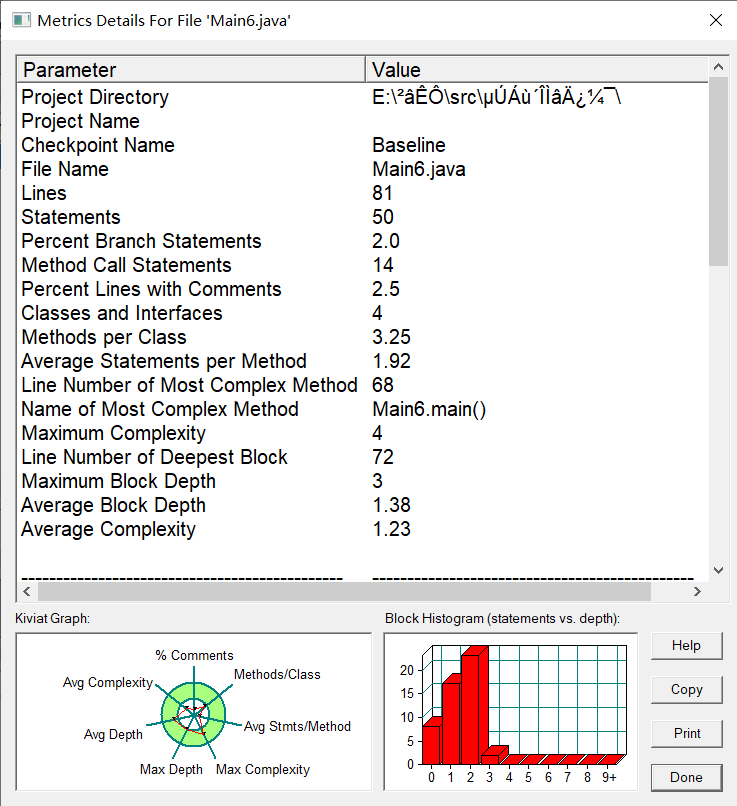Click the Max Complexity axis label
The height and width of the screenshot is (806, 737).
263,770
